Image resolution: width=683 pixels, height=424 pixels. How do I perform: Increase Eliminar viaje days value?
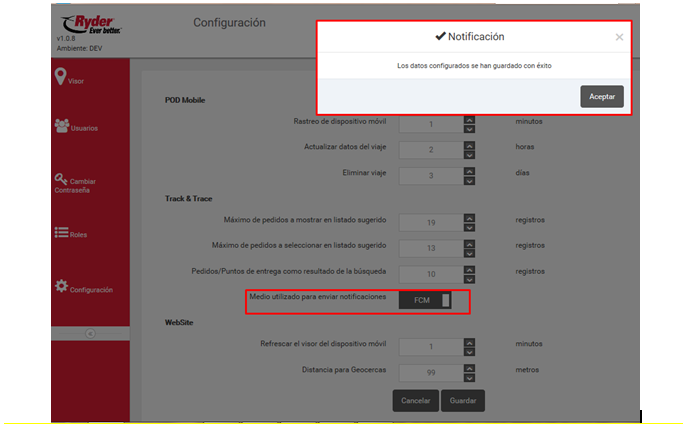tap(469, 168)
